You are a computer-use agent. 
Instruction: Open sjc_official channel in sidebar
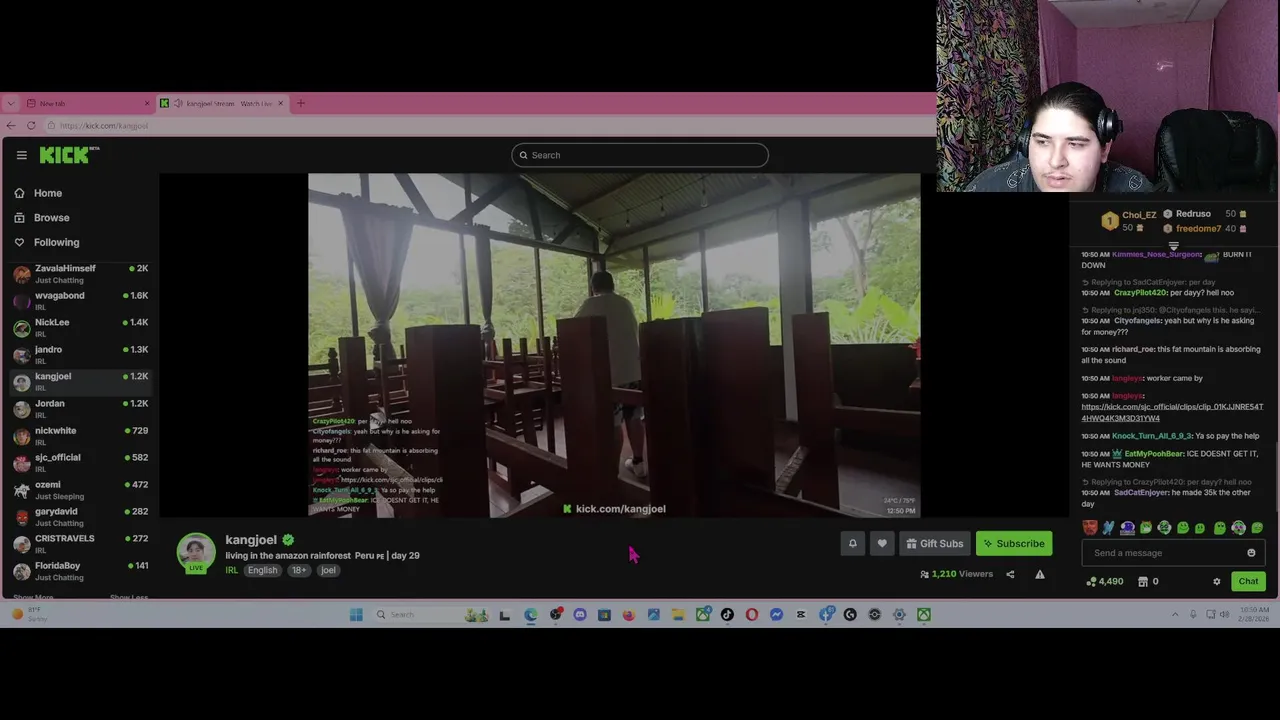point(80,462)
